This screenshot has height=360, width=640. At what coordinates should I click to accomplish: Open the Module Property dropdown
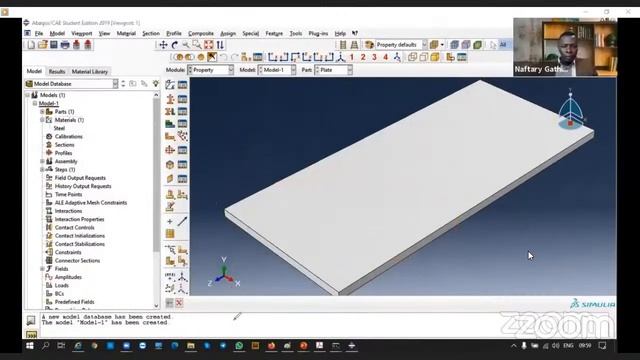click(x=210, y=70)
